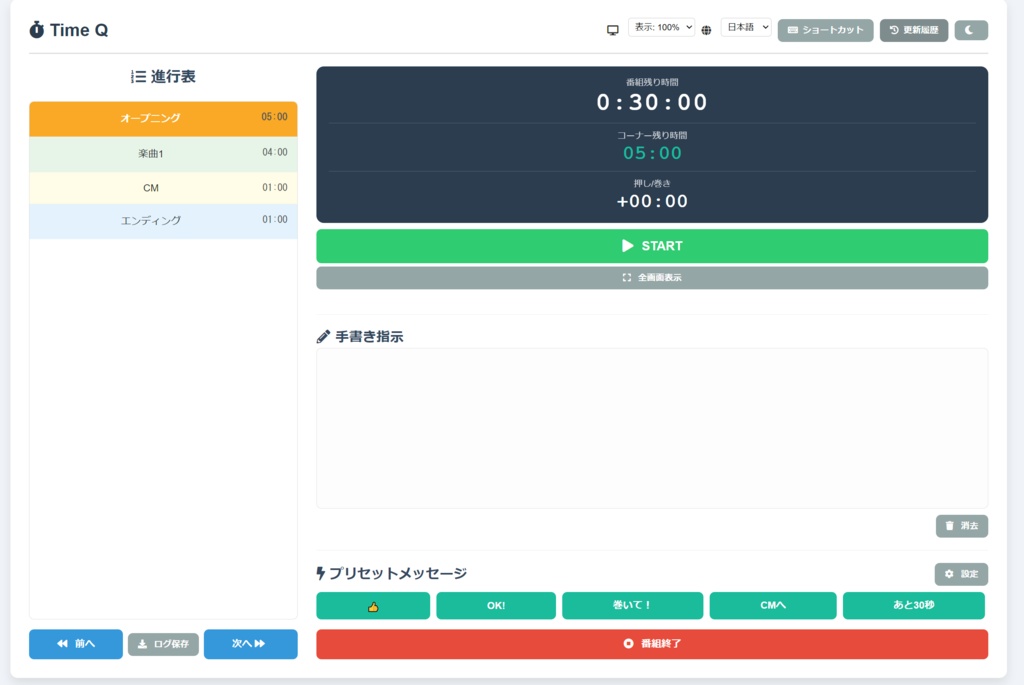This screenshot has width=1024, height=685.
Task: Open keyboard shortcuts via ショートカット button
Action: (825, 30)
